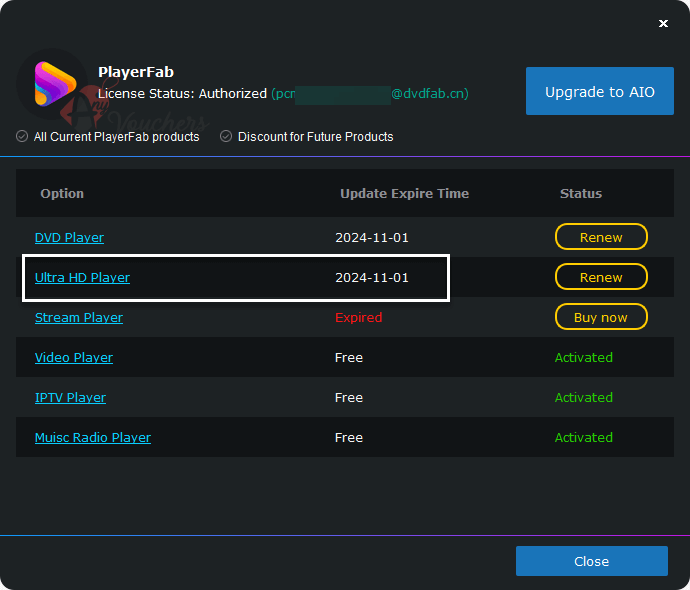Click the All Current PlayerFab products checkmark
The image size is (690, 590).
tap(22, 136)
